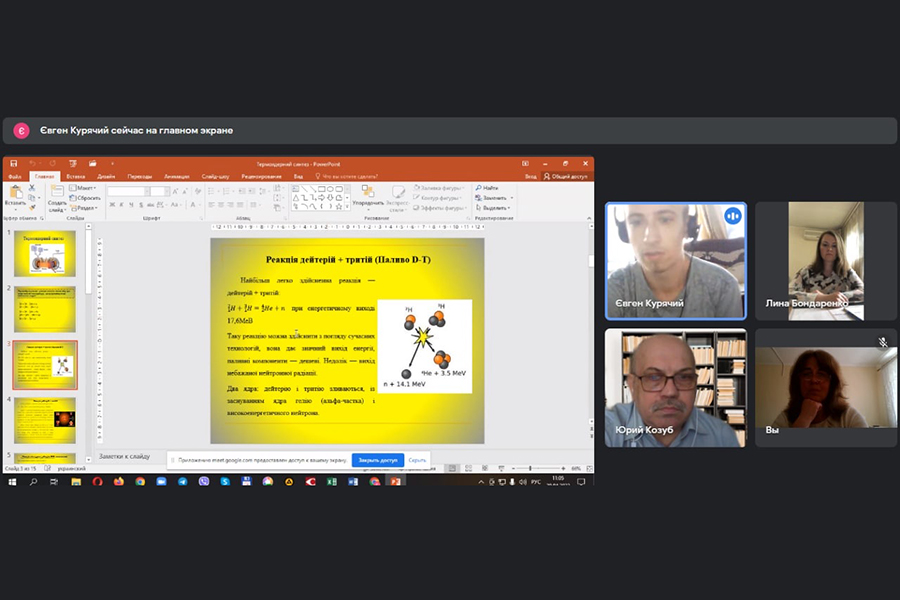Image resolution: width=900 pixels, height=600 pixels.
Task: Select the star shape in shapes gallery
Action: 339,206
